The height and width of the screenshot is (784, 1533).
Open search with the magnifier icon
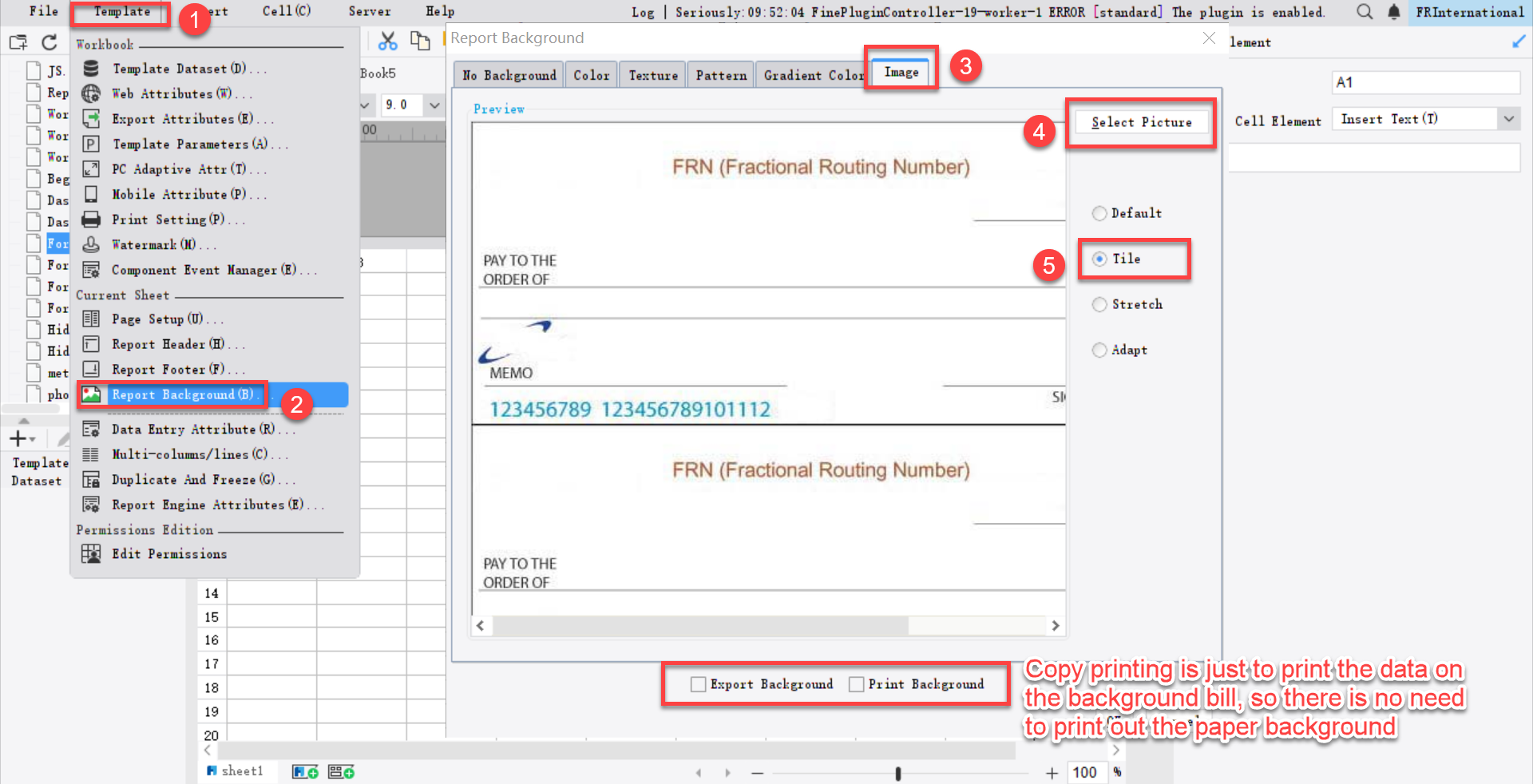[1364, 12]
